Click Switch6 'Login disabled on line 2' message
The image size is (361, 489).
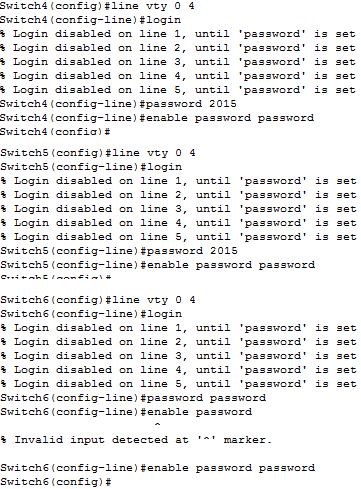178,342
